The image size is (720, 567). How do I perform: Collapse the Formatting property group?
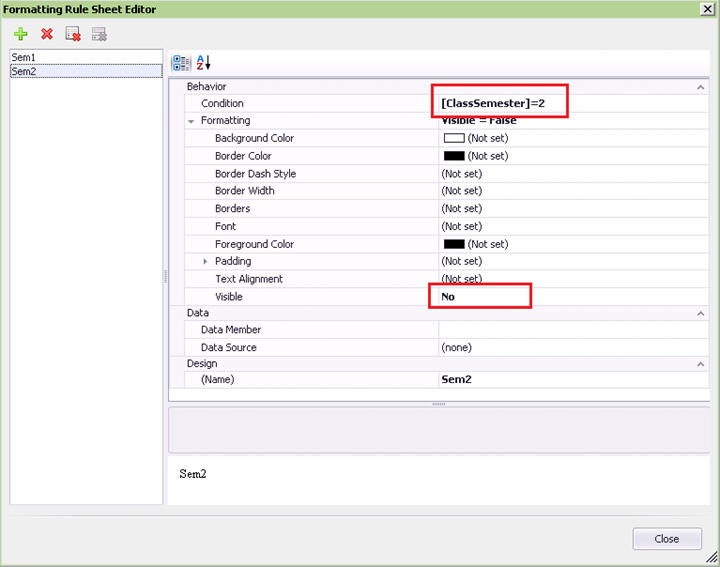[191, 121]
